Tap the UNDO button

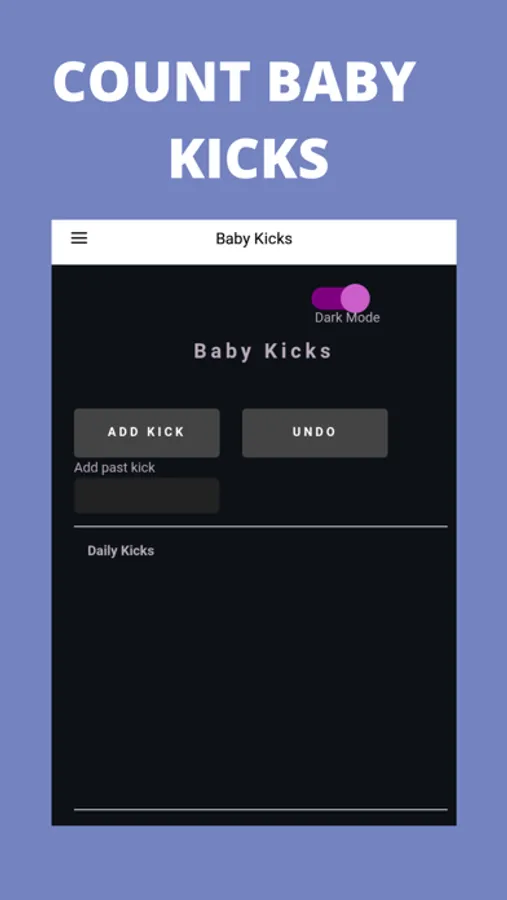pyautogui.click(x=315, y=433)
